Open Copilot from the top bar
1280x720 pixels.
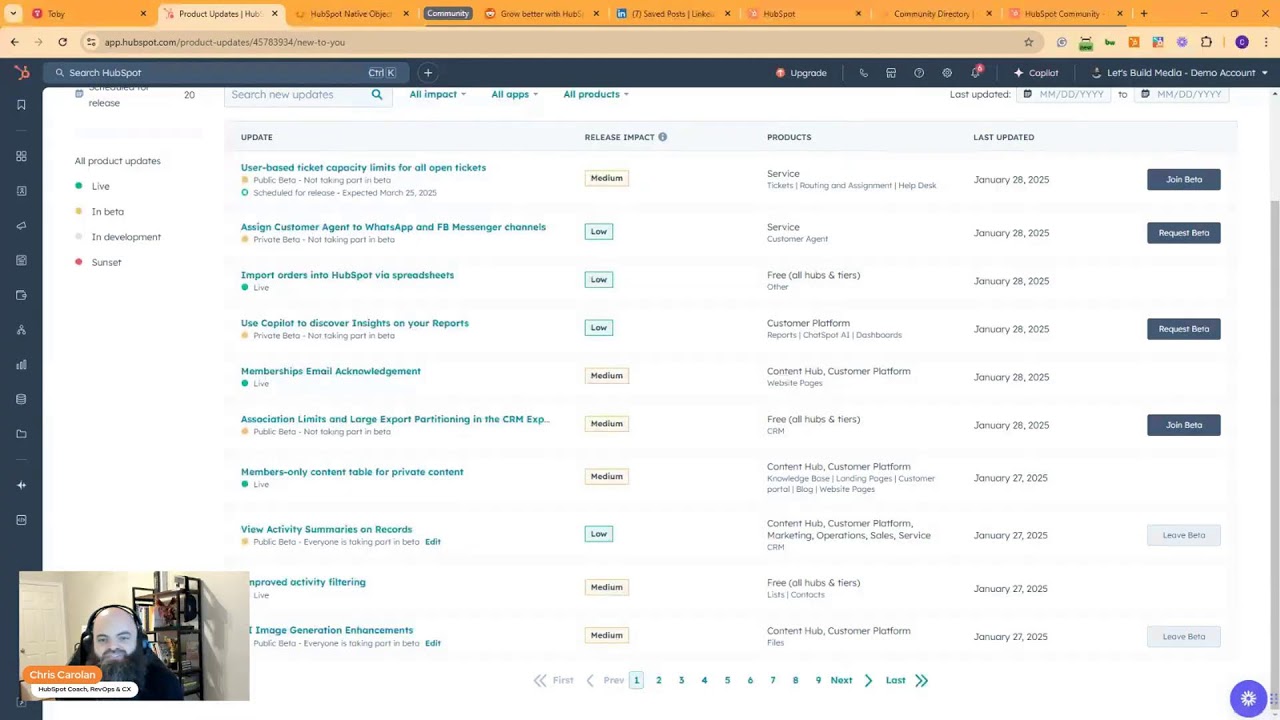(1036, 73)
